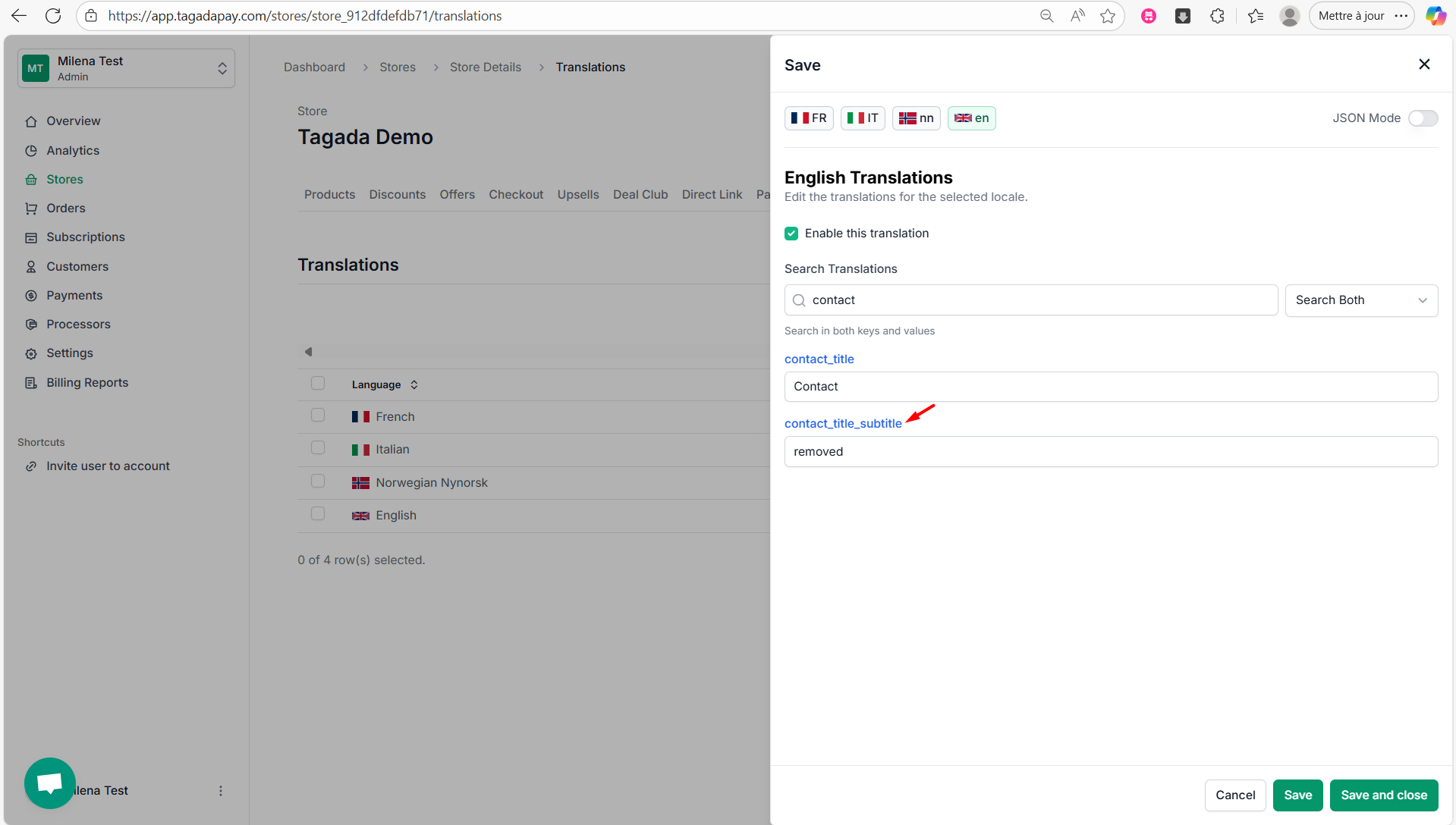The width and height of the screenshot is (1456, 825).
Task: Click the Processors icon in sidebar
Action: (x=31, y=325)
